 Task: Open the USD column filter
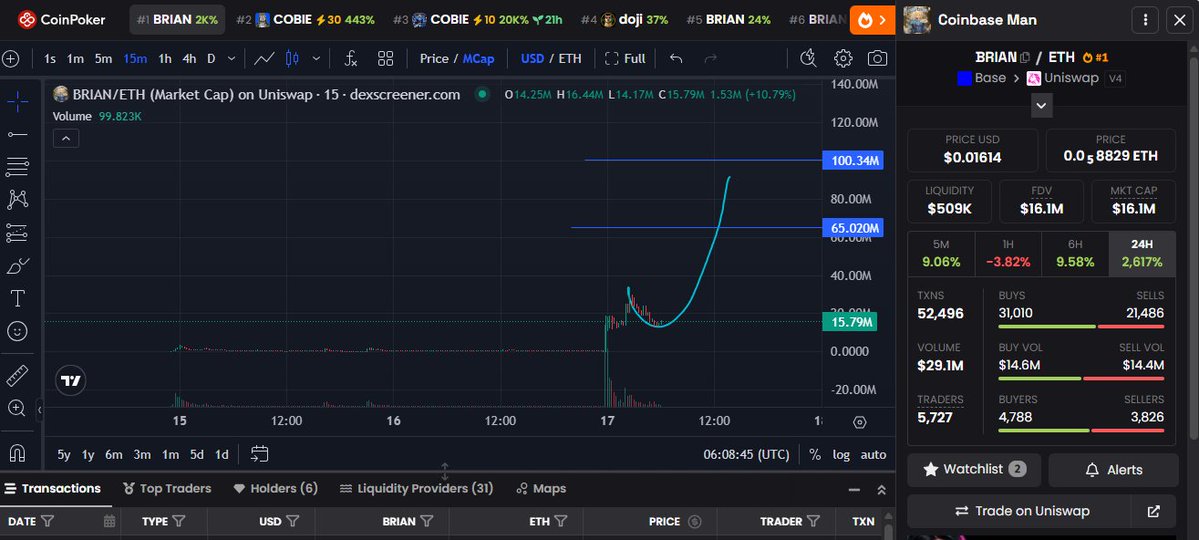click(x=293, y=522)
